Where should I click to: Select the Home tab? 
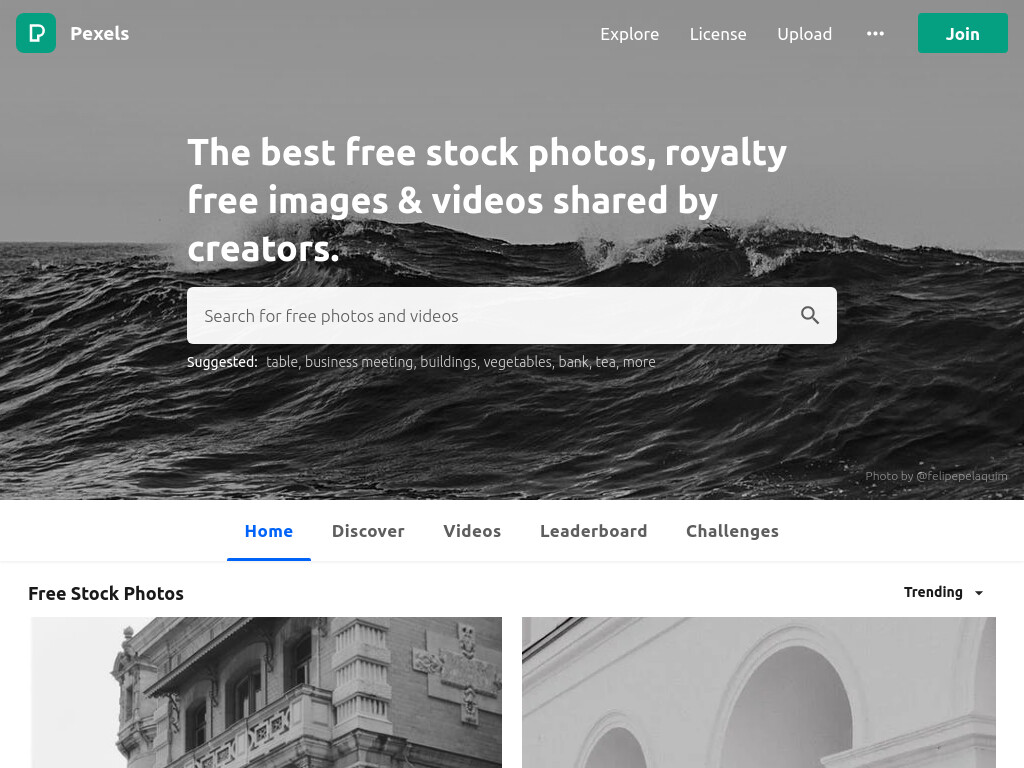pyautogui.click(x=268, y=531)
